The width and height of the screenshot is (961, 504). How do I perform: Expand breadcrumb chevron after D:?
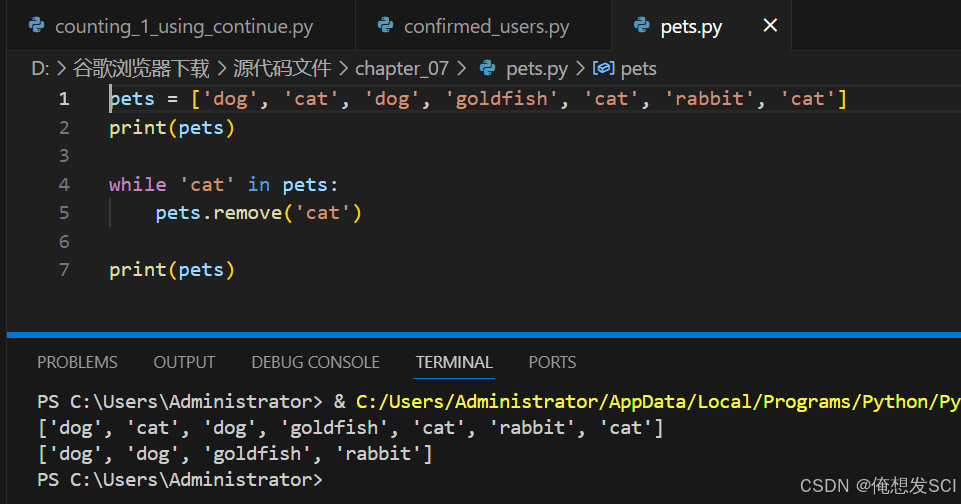[61, 69]
